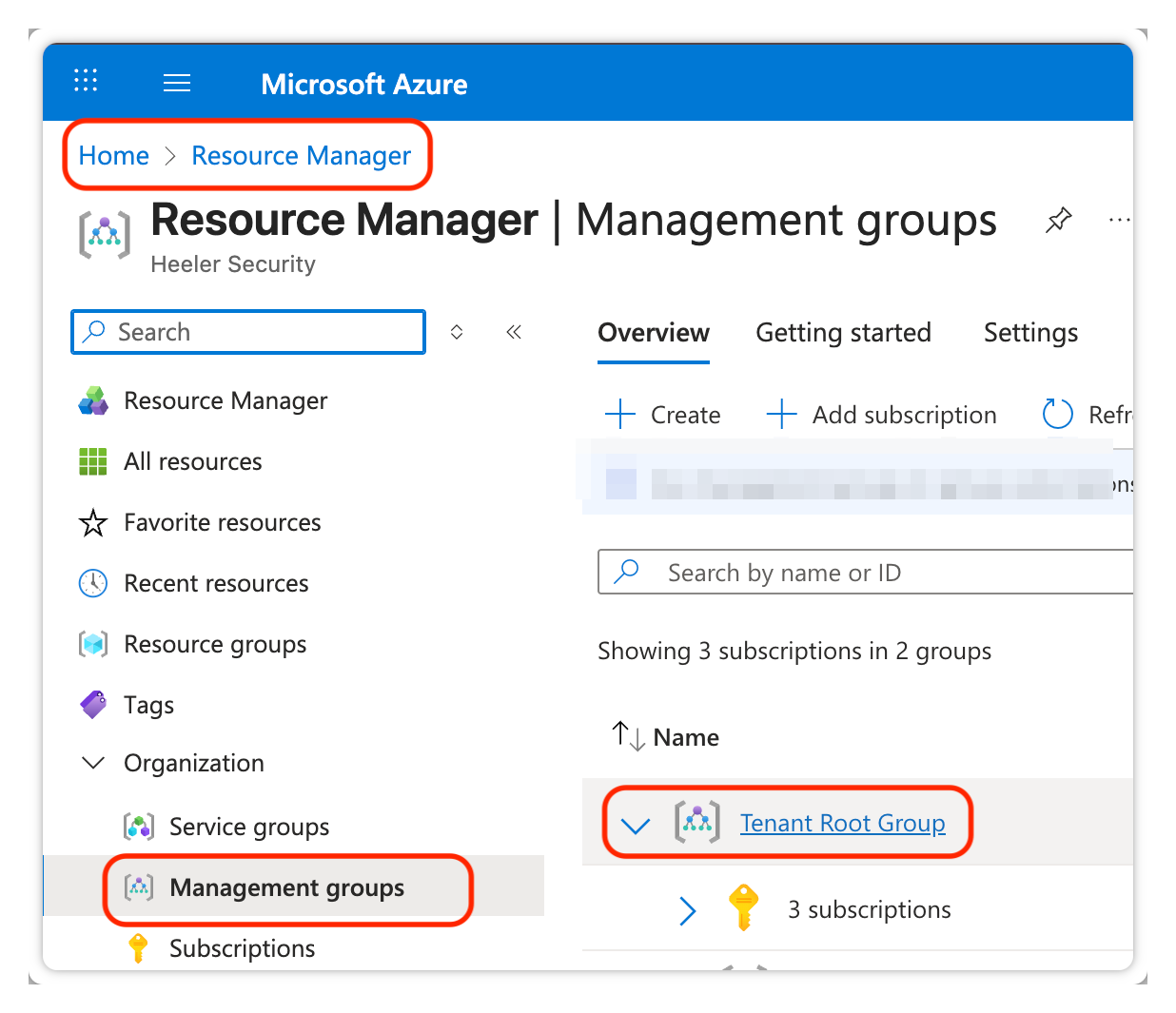Go to Home breadcrumb
This screenshot has height=1013, width=1176.
[x=114, y=155]
